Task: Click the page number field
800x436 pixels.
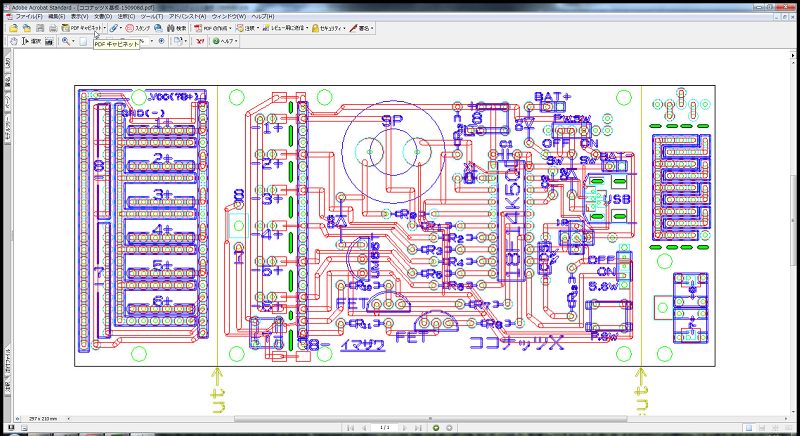Action: pyautogui.click(x=385, y=427)
